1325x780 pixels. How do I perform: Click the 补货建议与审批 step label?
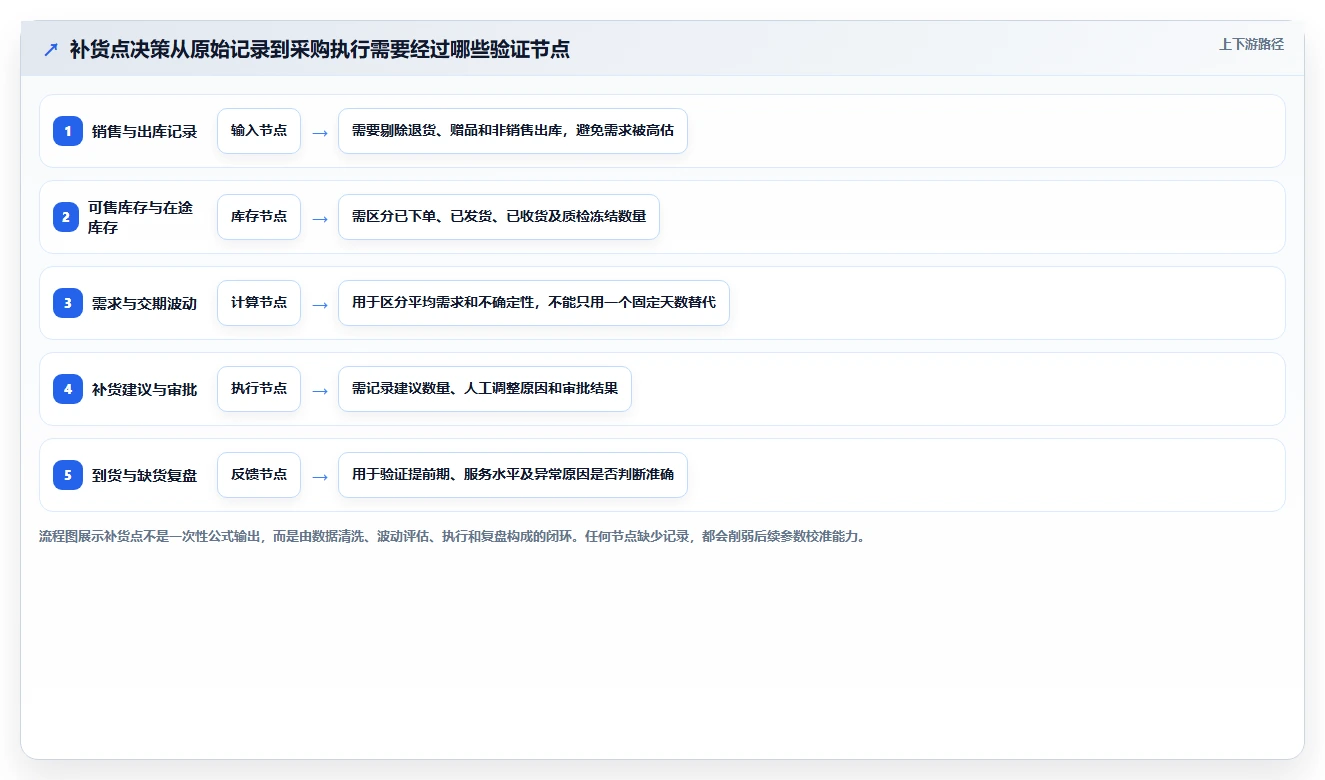point(145,389)
